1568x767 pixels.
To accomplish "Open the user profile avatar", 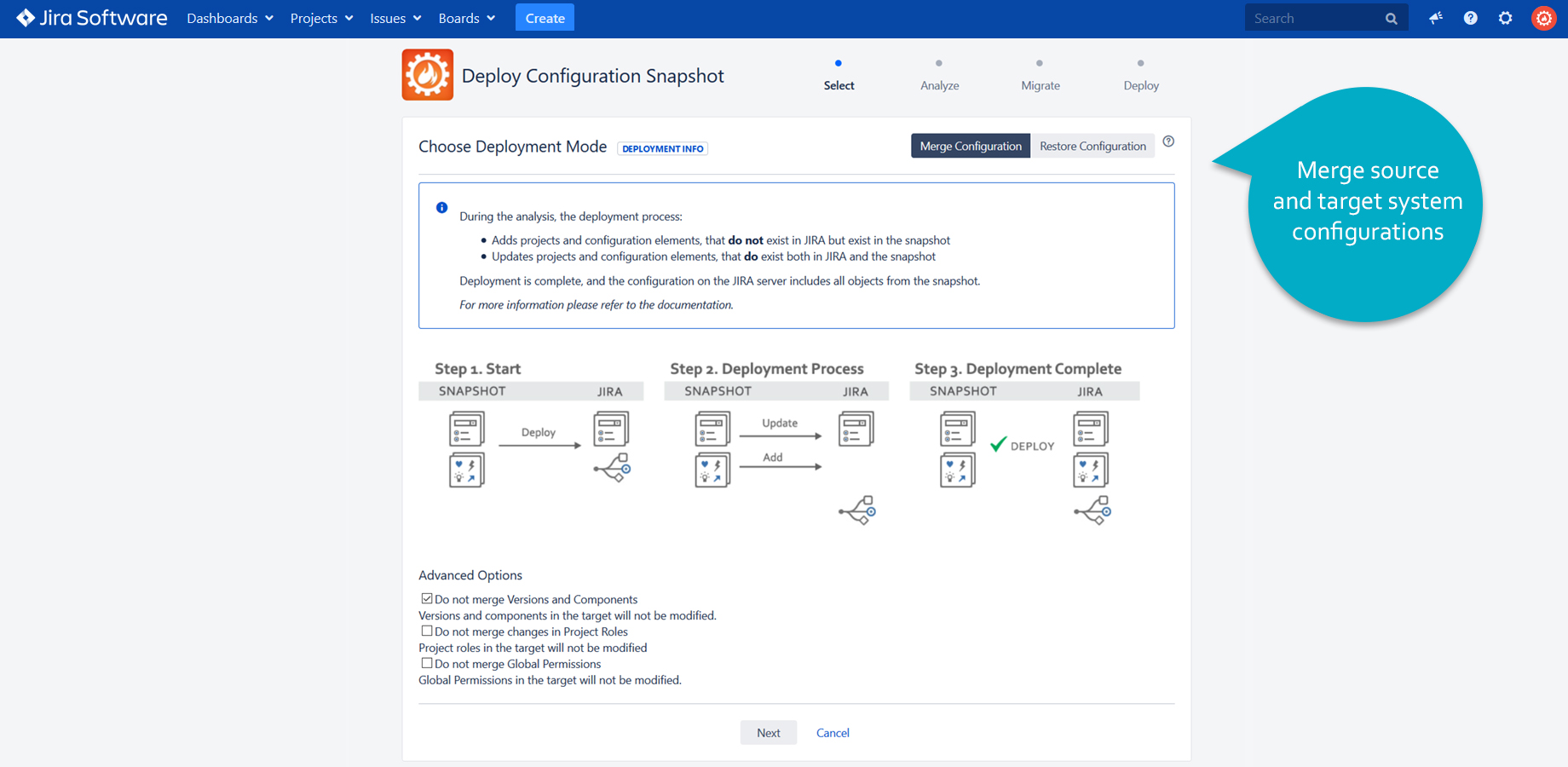I will (x=1543, y=18).
